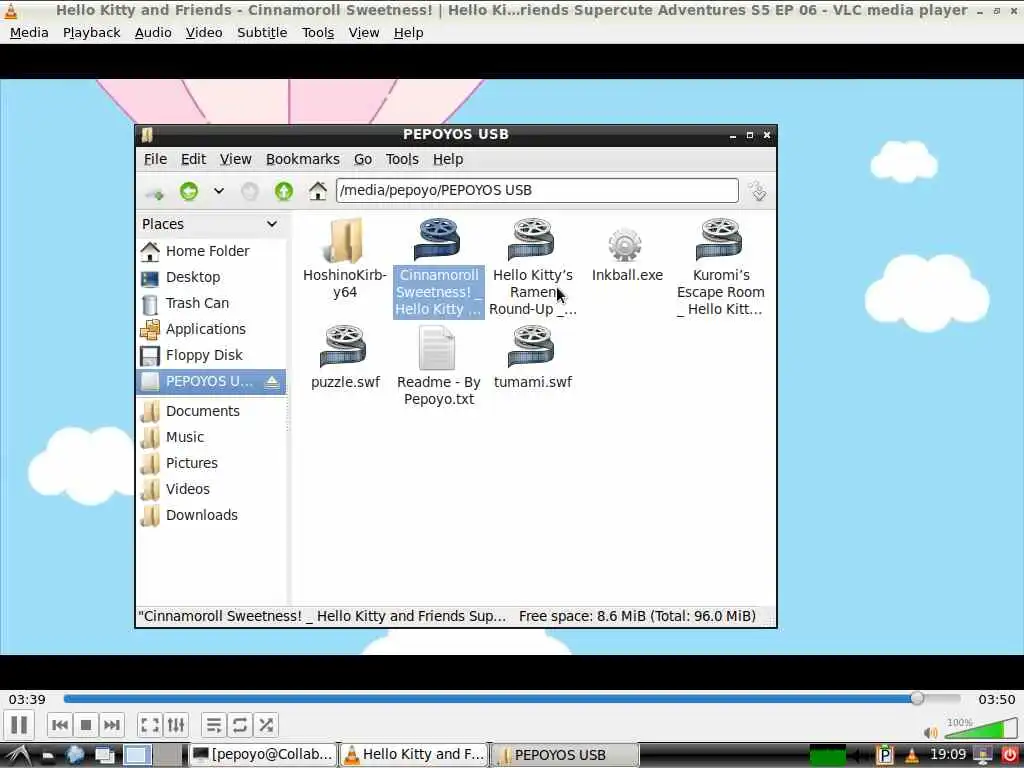Open VLC Video menu
Viewport: 1024px width, 768px height.
[x=204, y=33]
